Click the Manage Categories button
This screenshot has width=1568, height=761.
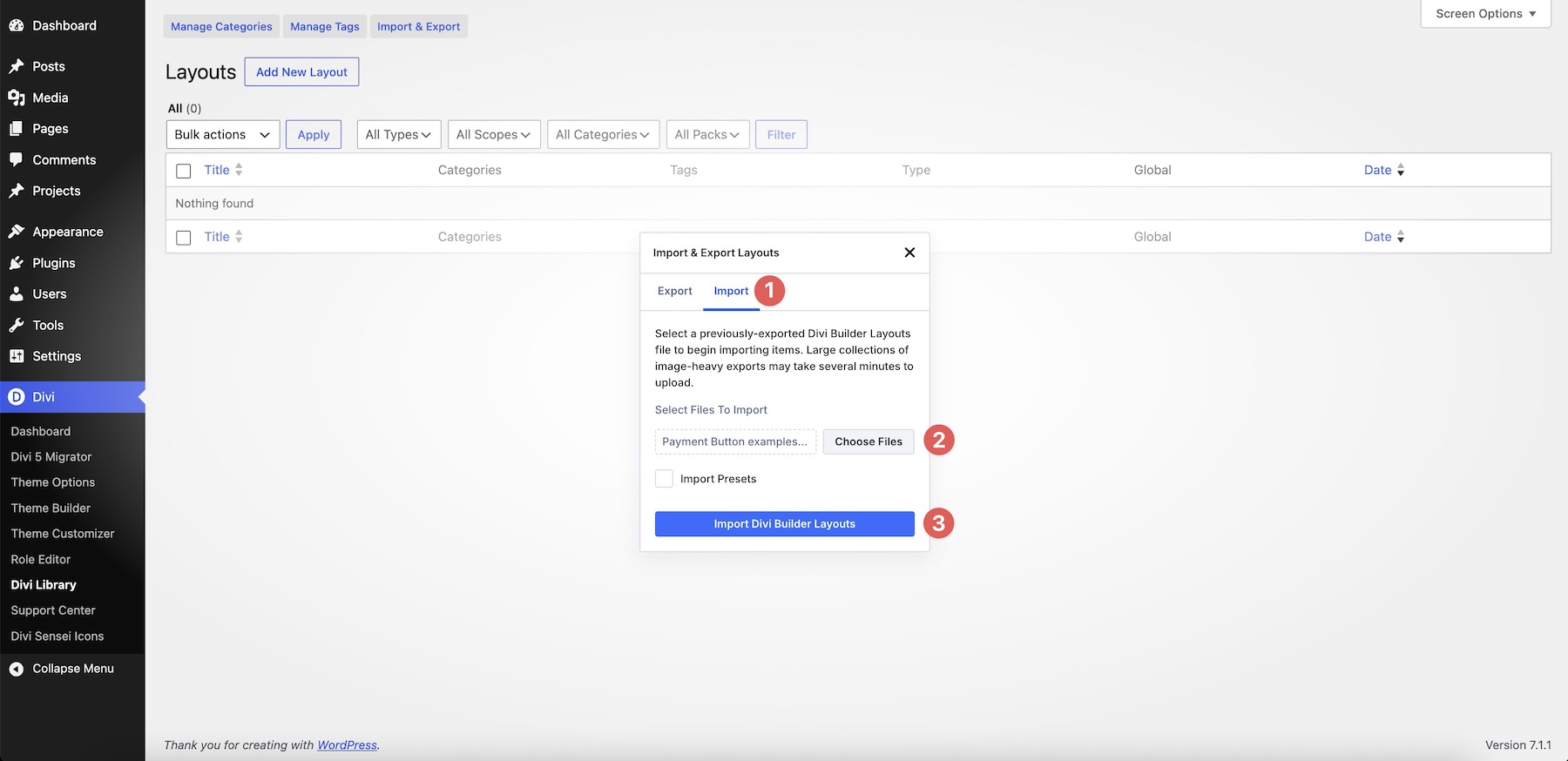click(x=221, y=26)
